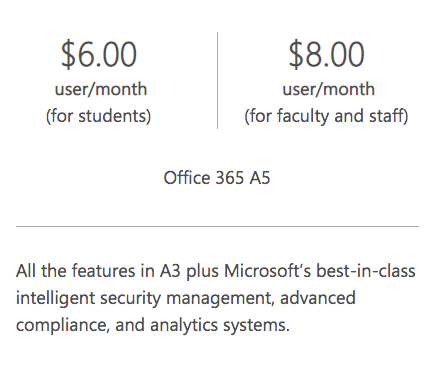Click the vertical divider between the prices
The image size is (440, 370).
217,80
